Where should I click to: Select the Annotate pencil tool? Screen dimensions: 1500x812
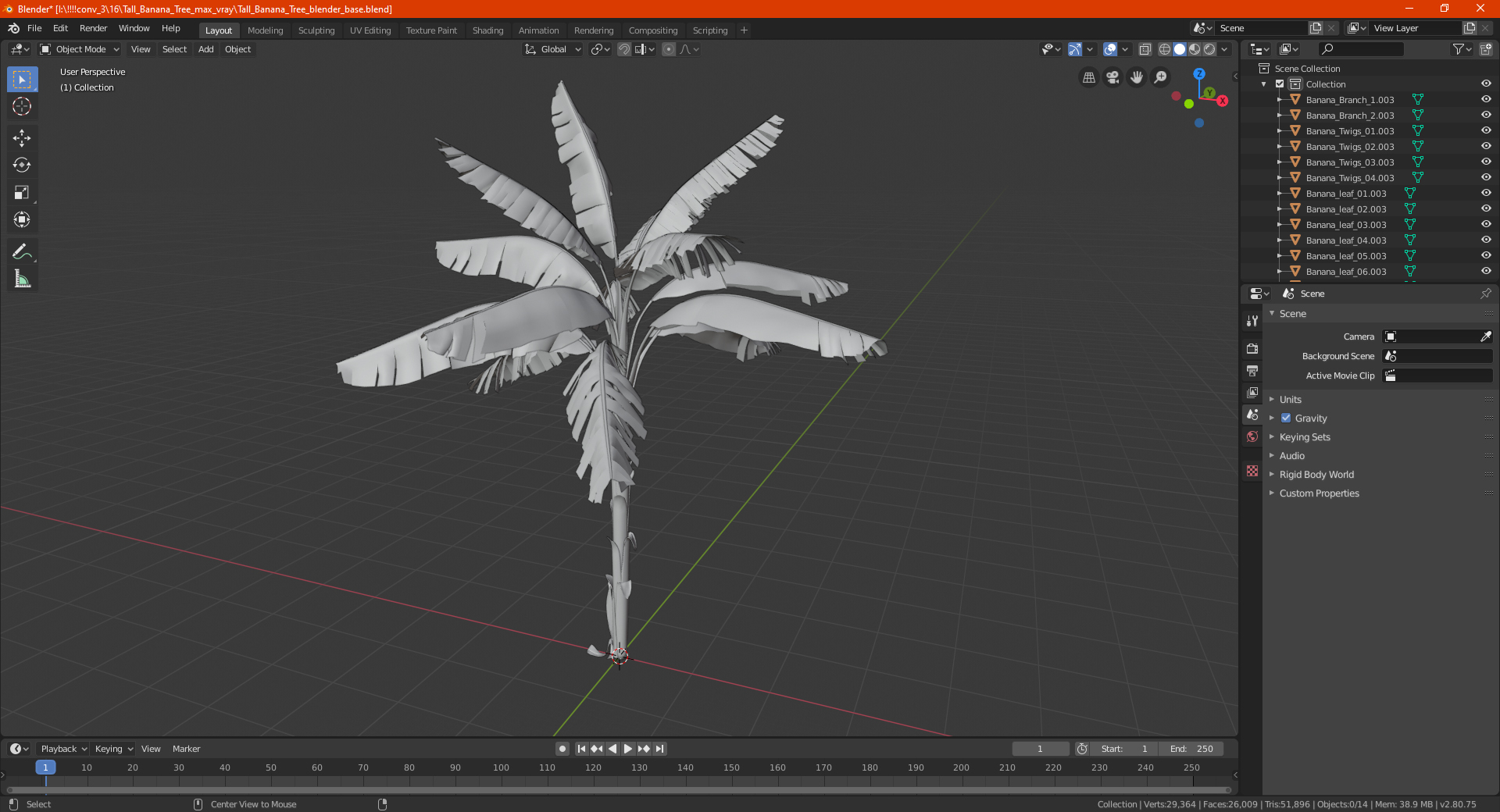pyautogui.click(x=22, y=251)
